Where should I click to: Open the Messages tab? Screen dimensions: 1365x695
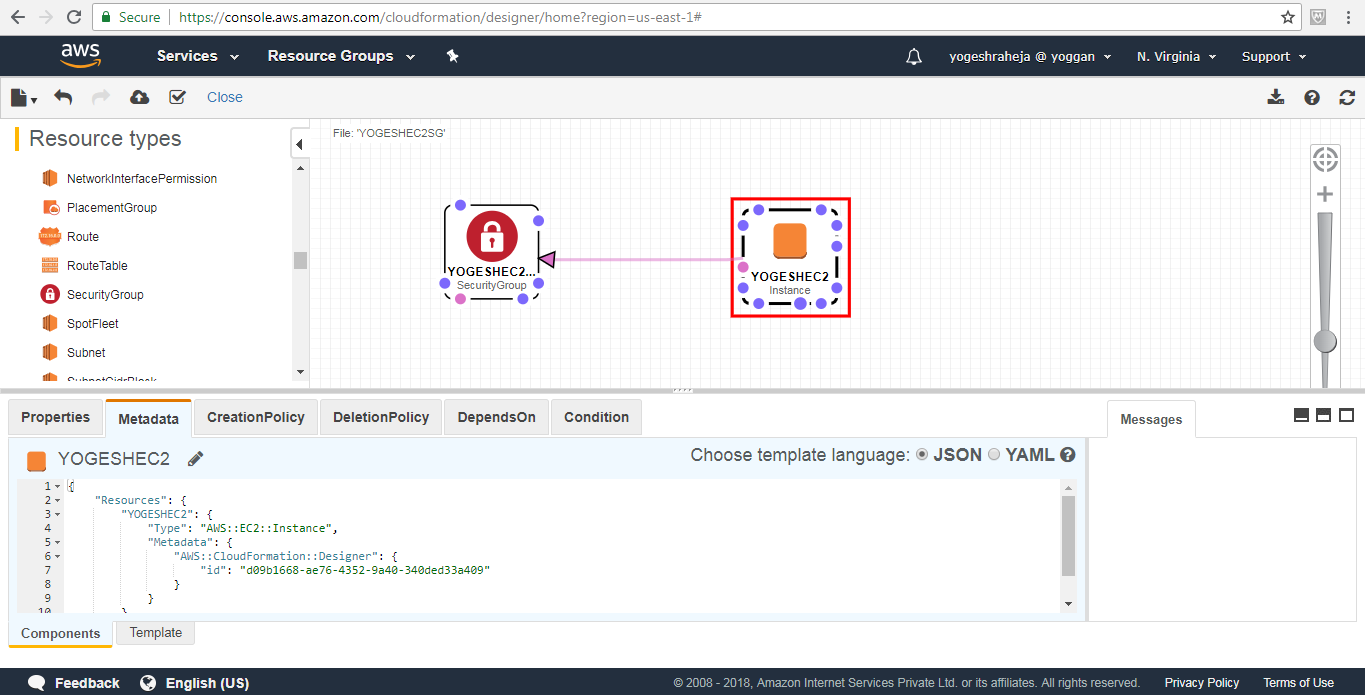[x=1151, y=419]
